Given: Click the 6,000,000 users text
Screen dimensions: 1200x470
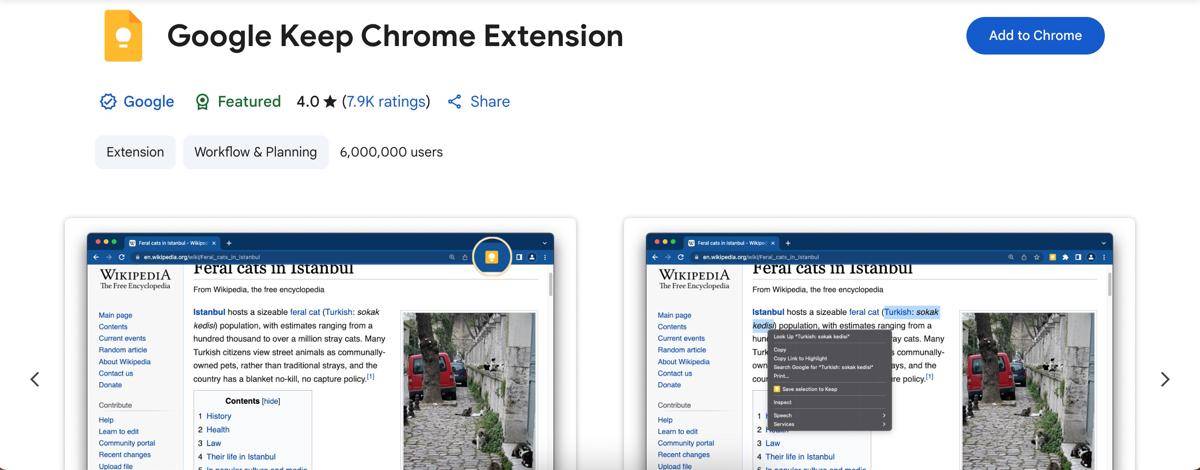Looking at the screenshot, I should (391, 152).
